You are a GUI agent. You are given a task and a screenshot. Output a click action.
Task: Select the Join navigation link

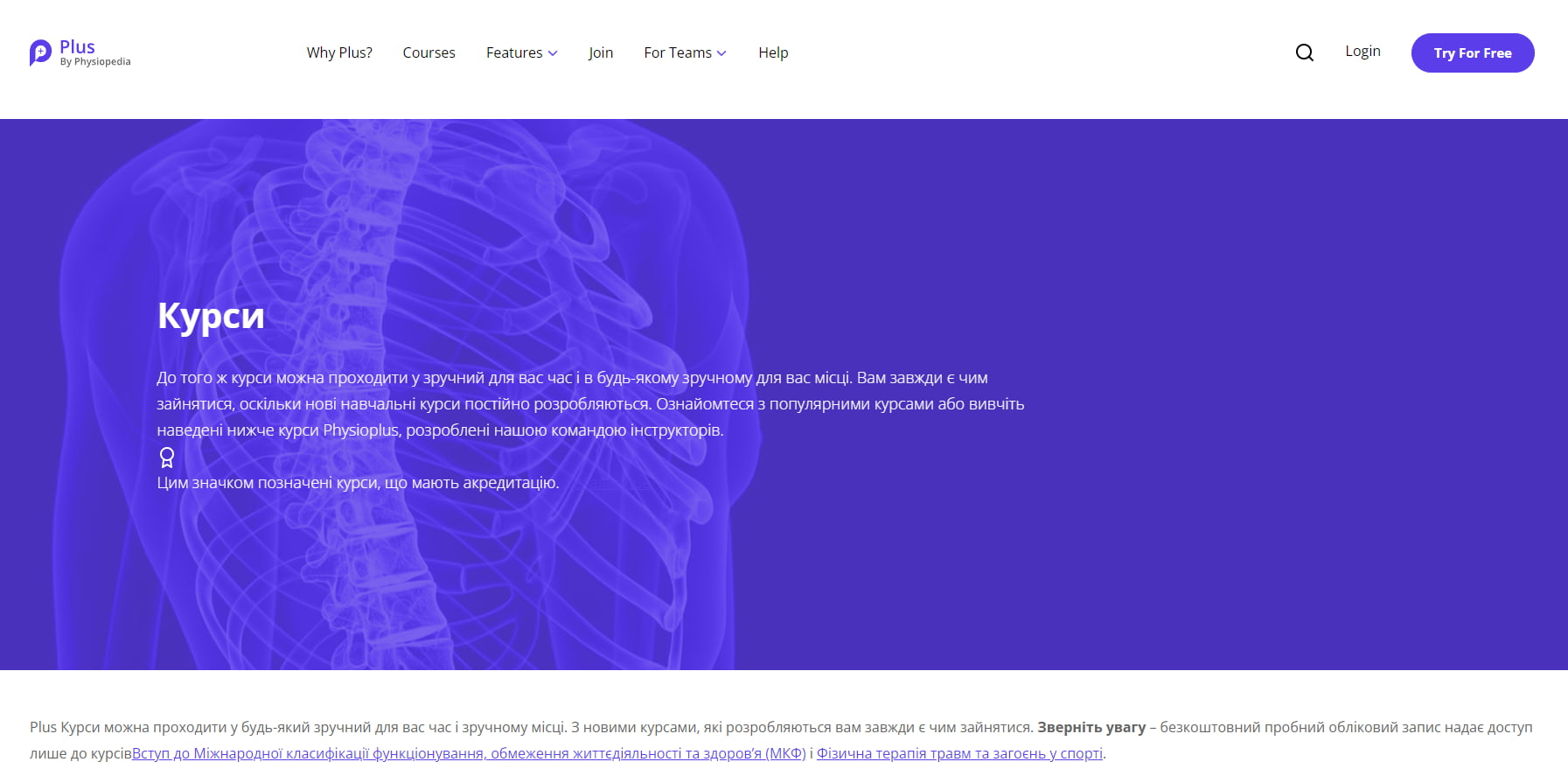(600, 52)
